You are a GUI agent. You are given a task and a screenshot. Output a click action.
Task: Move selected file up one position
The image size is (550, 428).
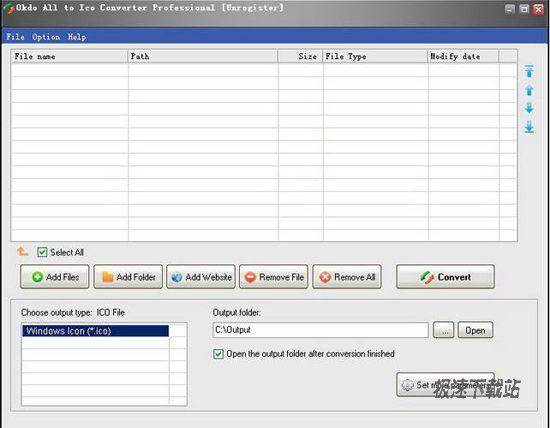click(529, 90)
